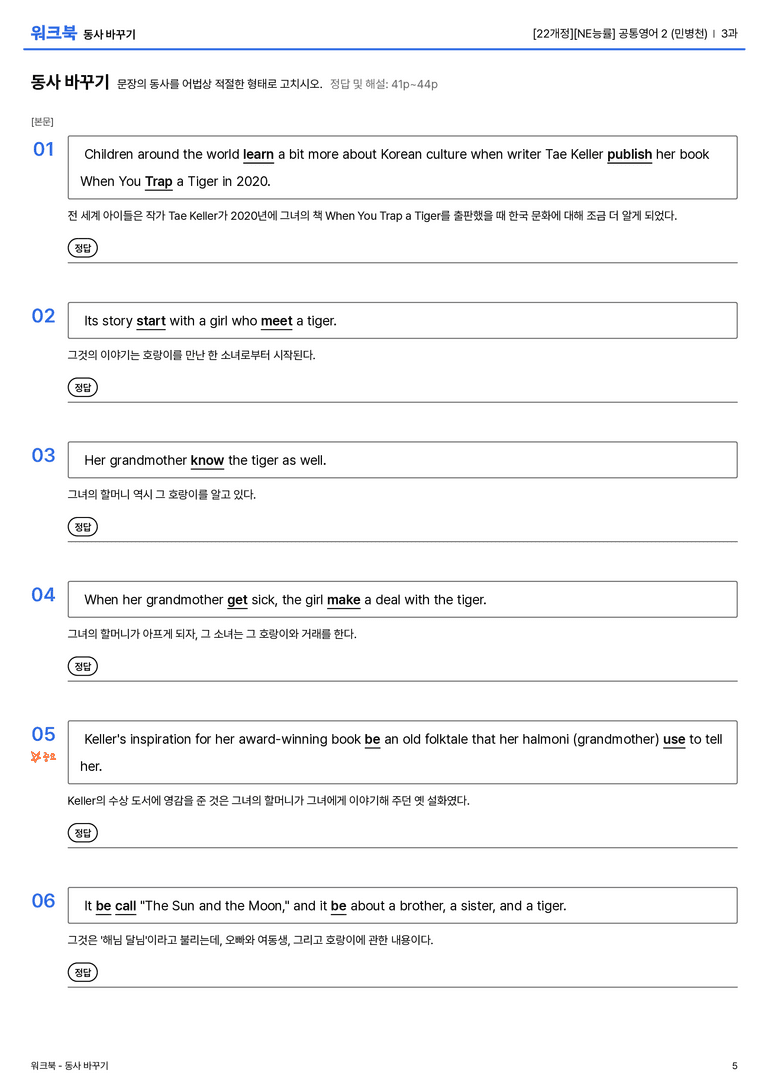Click the 정답 badge under question 02

click(x=82, y=387)
